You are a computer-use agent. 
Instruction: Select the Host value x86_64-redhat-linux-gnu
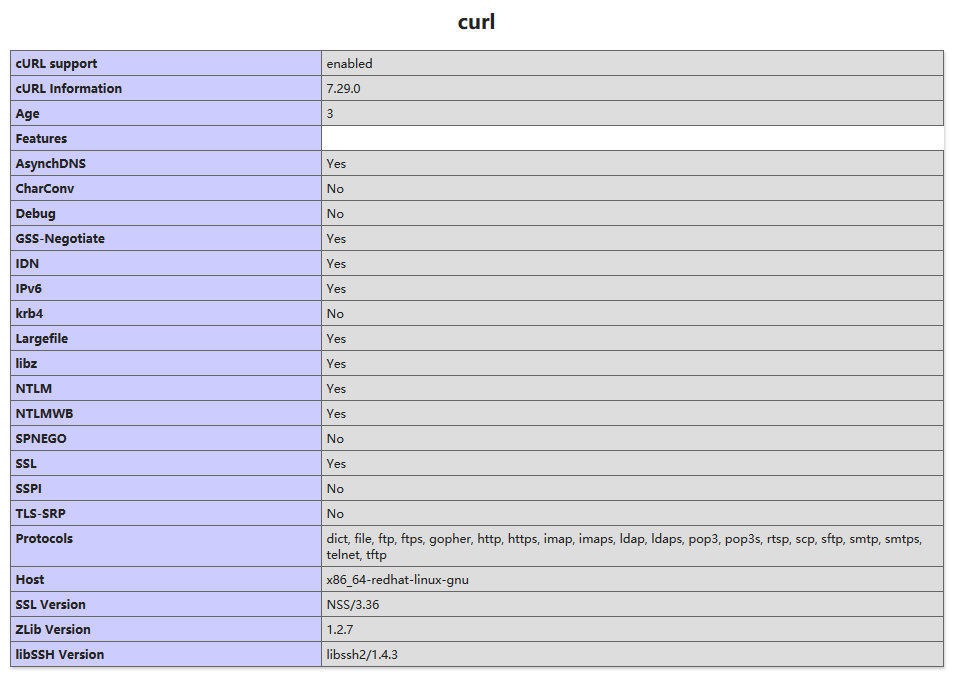click(400, 579)
